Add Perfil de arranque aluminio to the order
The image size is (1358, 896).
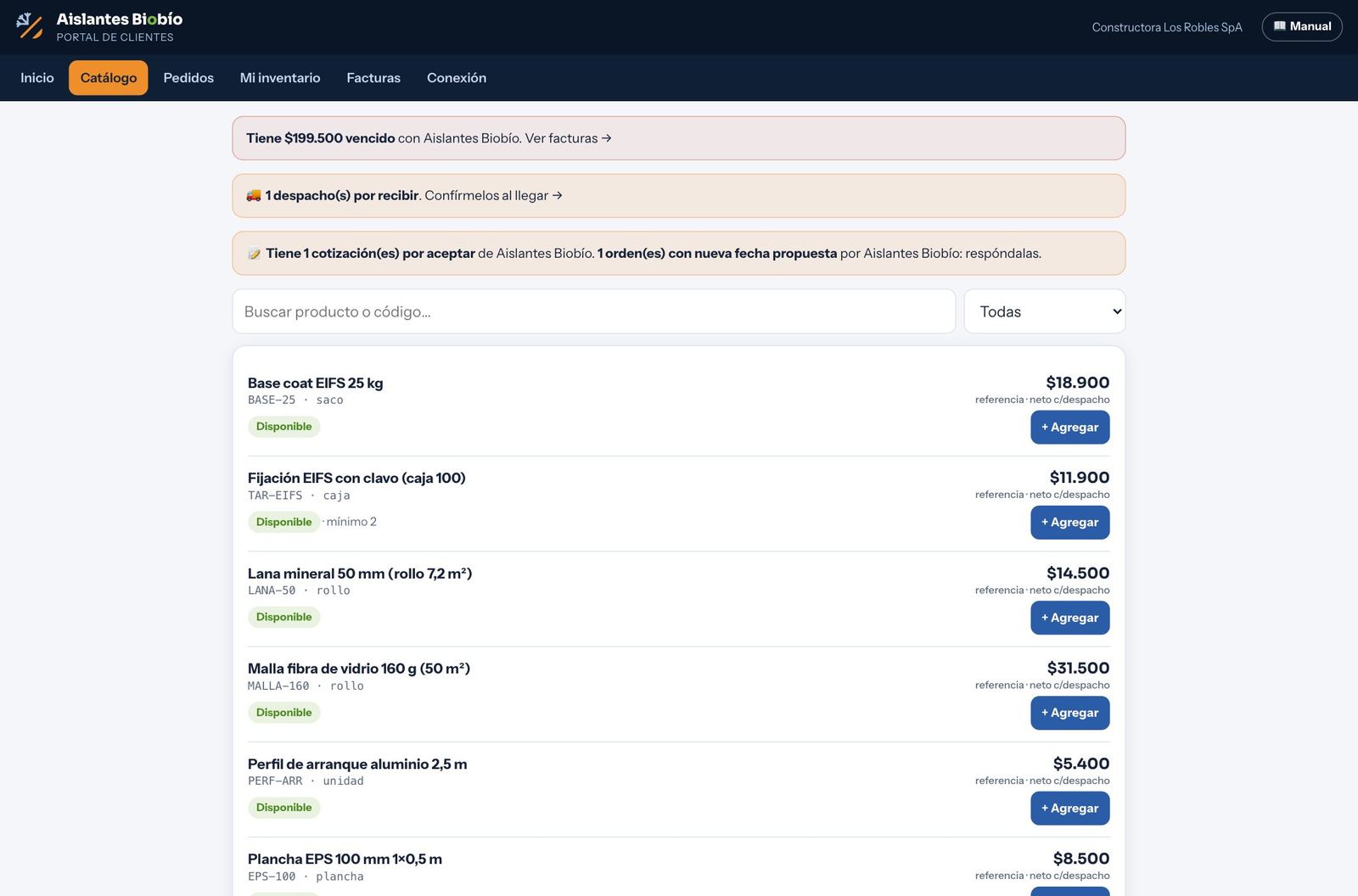tap(1070, 808)
